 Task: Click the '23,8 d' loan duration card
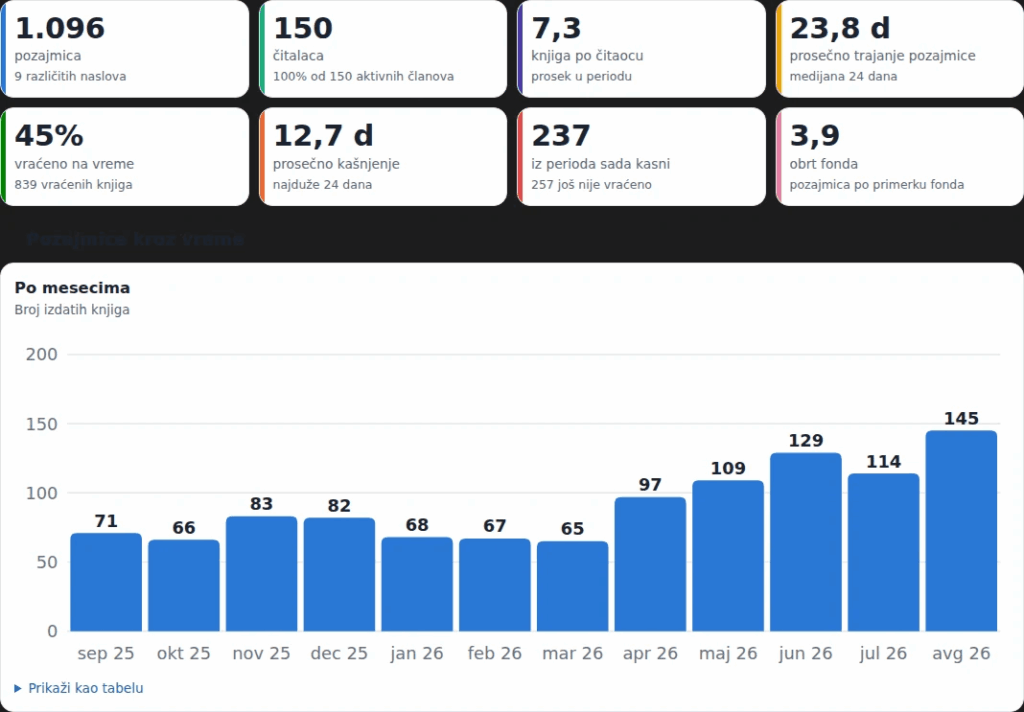tap(900, 49)
